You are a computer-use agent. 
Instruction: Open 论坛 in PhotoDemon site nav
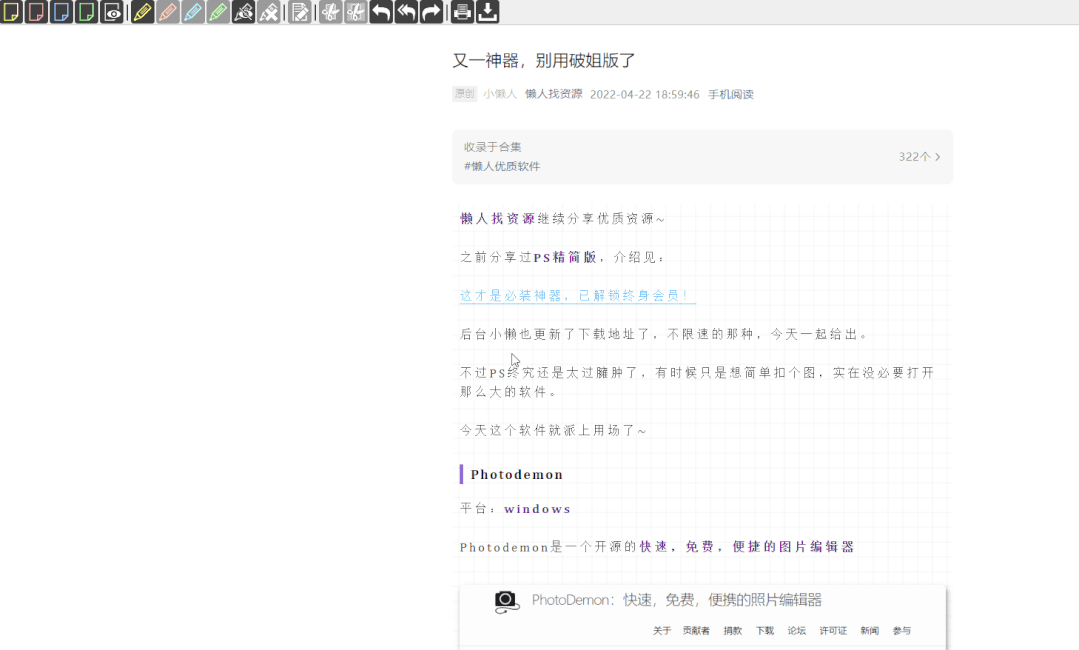point(796,631)
